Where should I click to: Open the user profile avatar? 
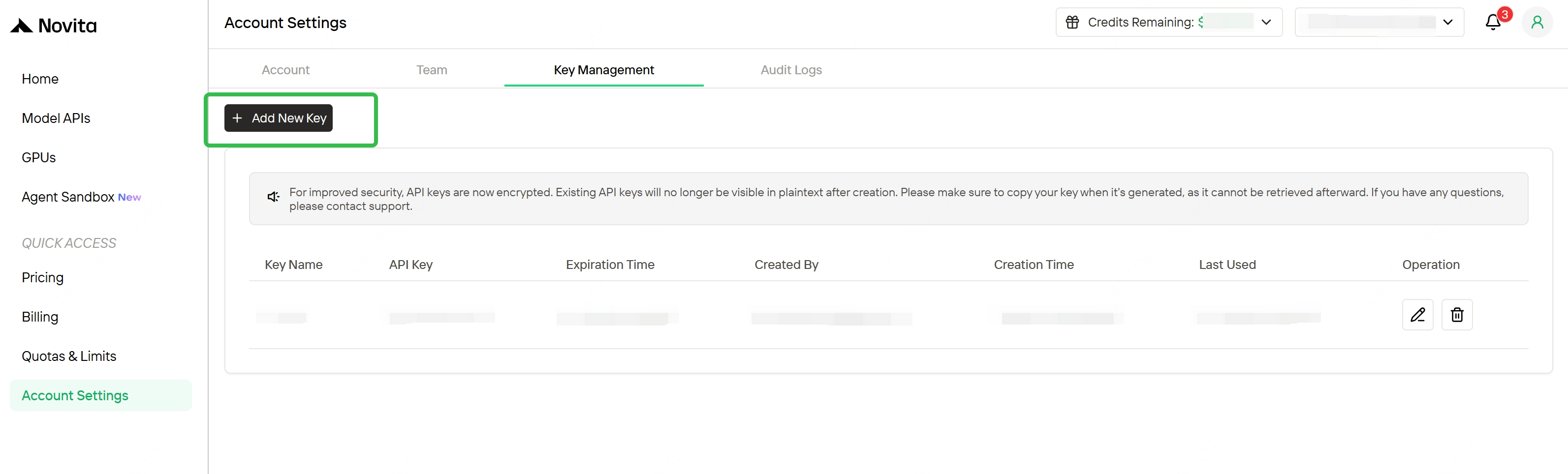pos(1537,23)
